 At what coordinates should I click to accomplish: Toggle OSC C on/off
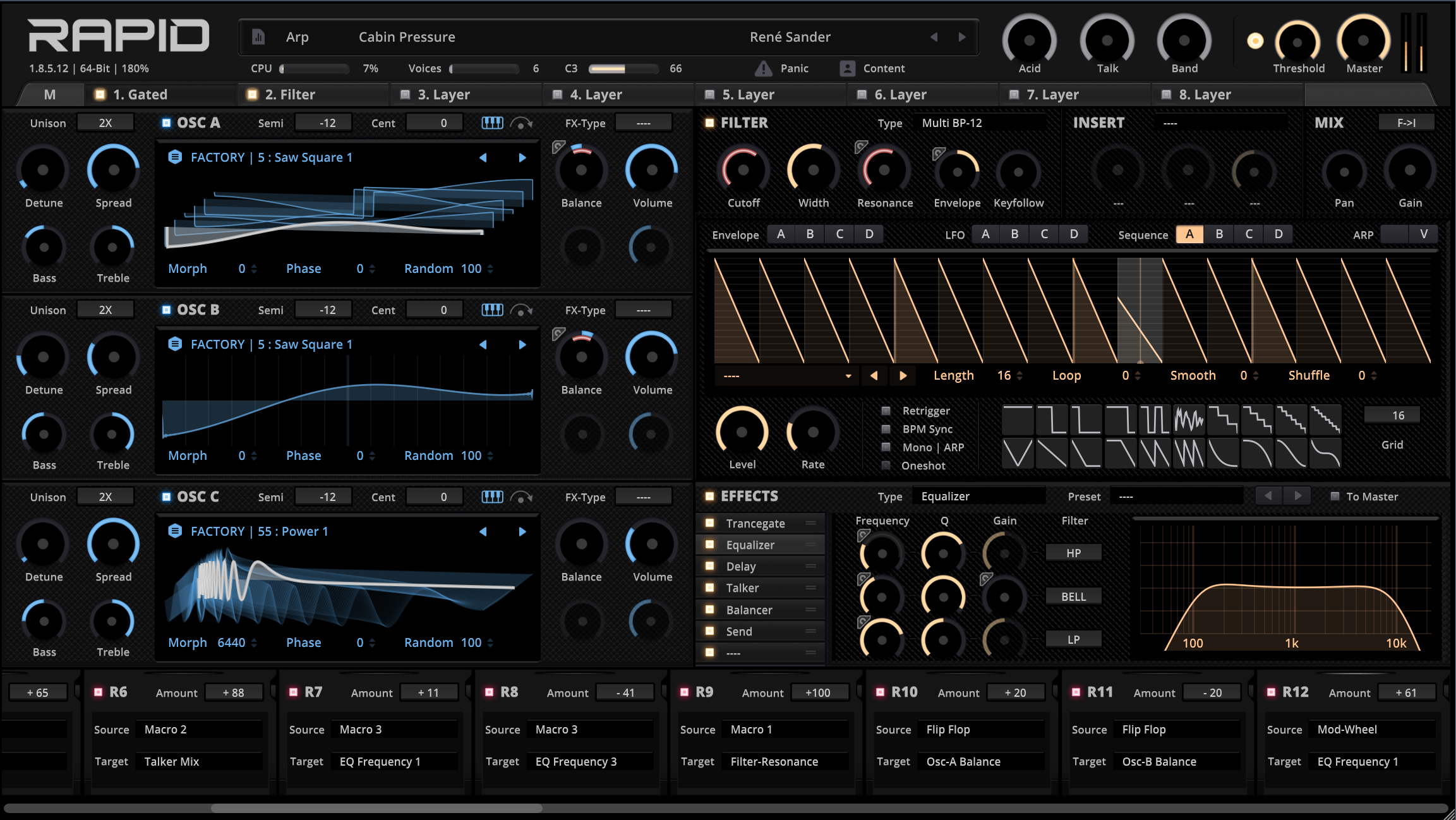(166, 497)
